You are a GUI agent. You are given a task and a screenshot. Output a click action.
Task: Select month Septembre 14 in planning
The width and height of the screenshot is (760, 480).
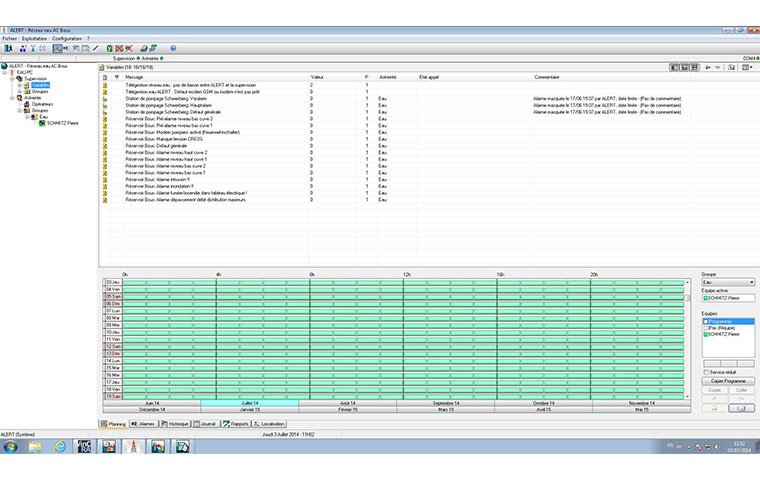point(445,403)
